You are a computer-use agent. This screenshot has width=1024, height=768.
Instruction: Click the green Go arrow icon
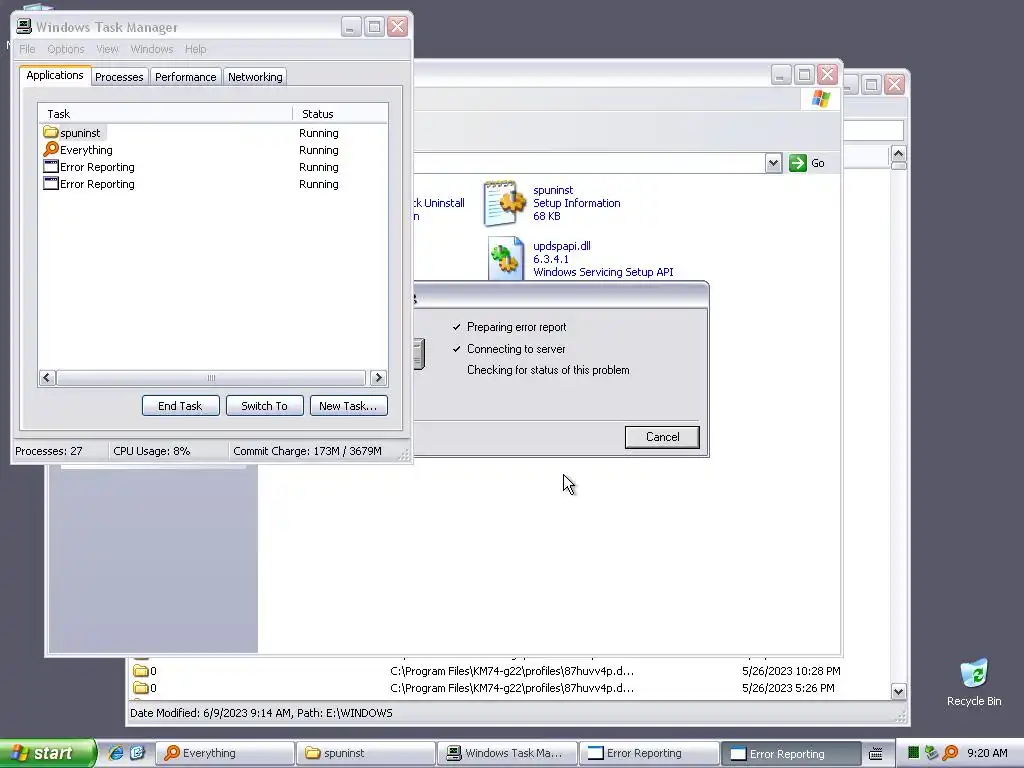point(797,163)
